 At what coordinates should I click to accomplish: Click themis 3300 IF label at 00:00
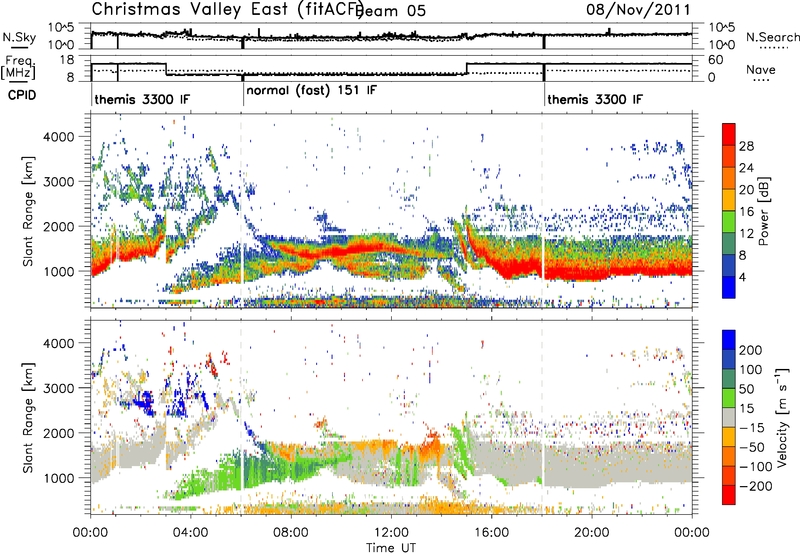pos(142,99)
